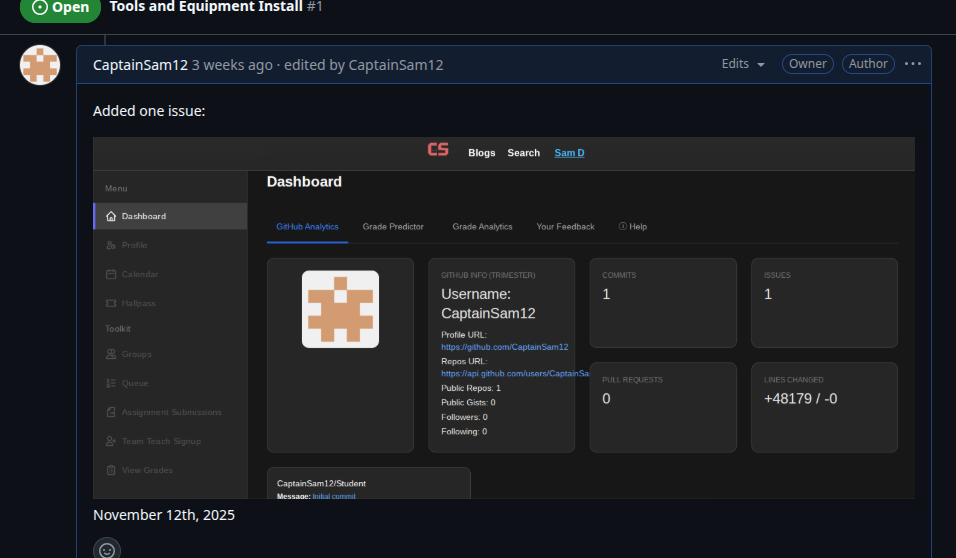Add an emoji reaction with the smiley icon
Screen dimensions: 956x558
pos(107,550)
